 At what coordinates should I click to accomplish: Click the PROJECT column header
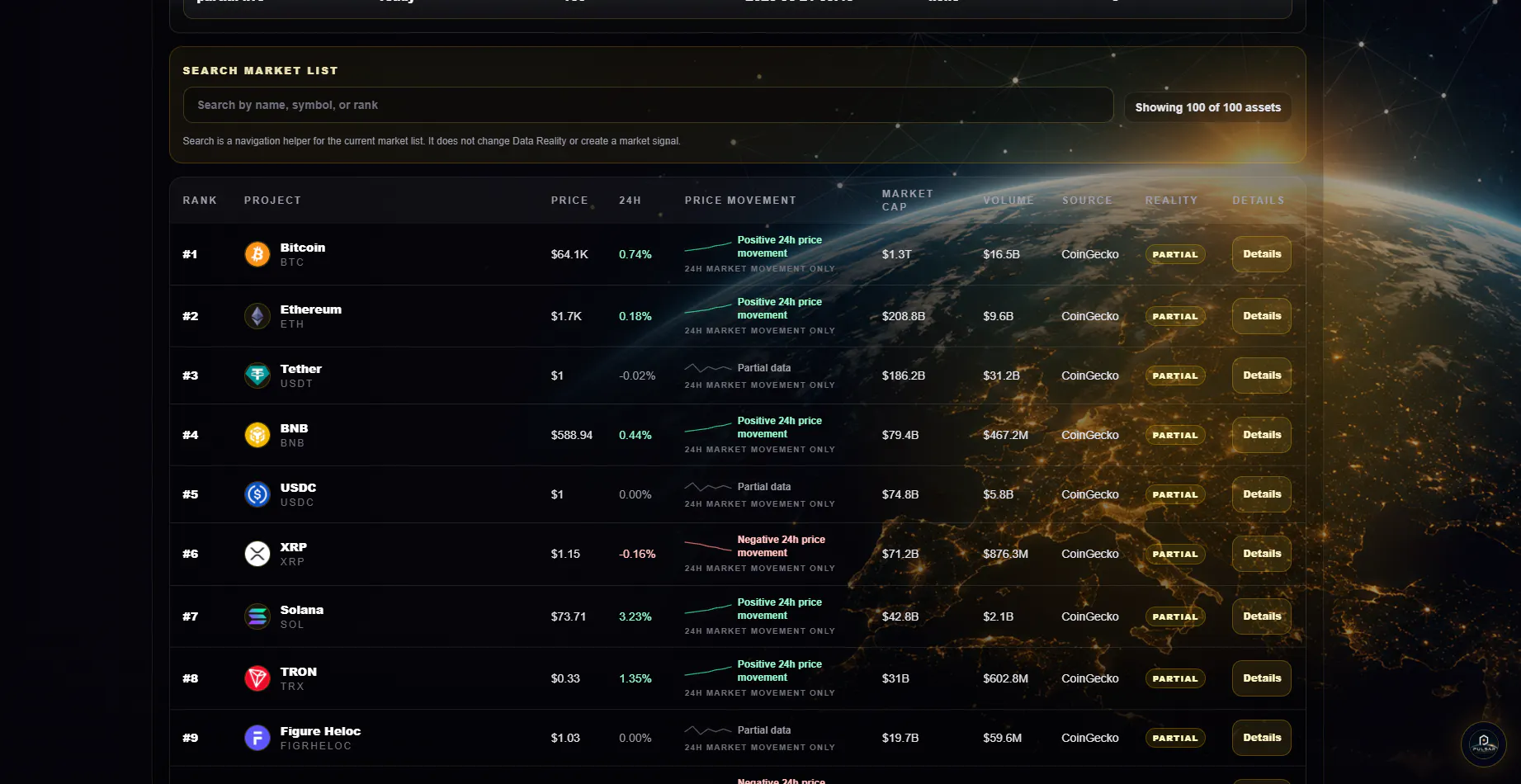tap(272, 201)
